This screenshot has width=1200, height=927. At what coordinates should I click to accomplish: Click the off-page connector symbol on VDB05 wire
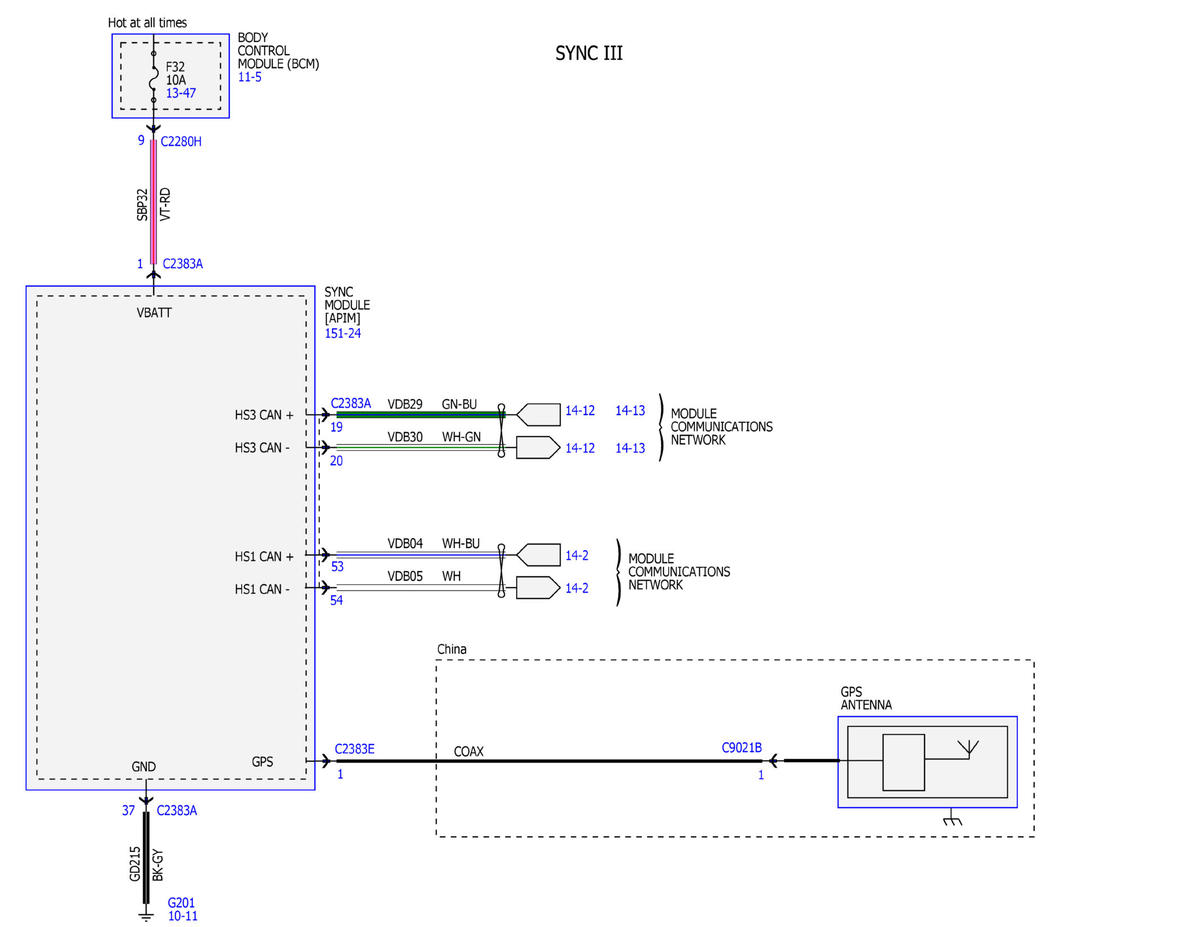point(538,588)
